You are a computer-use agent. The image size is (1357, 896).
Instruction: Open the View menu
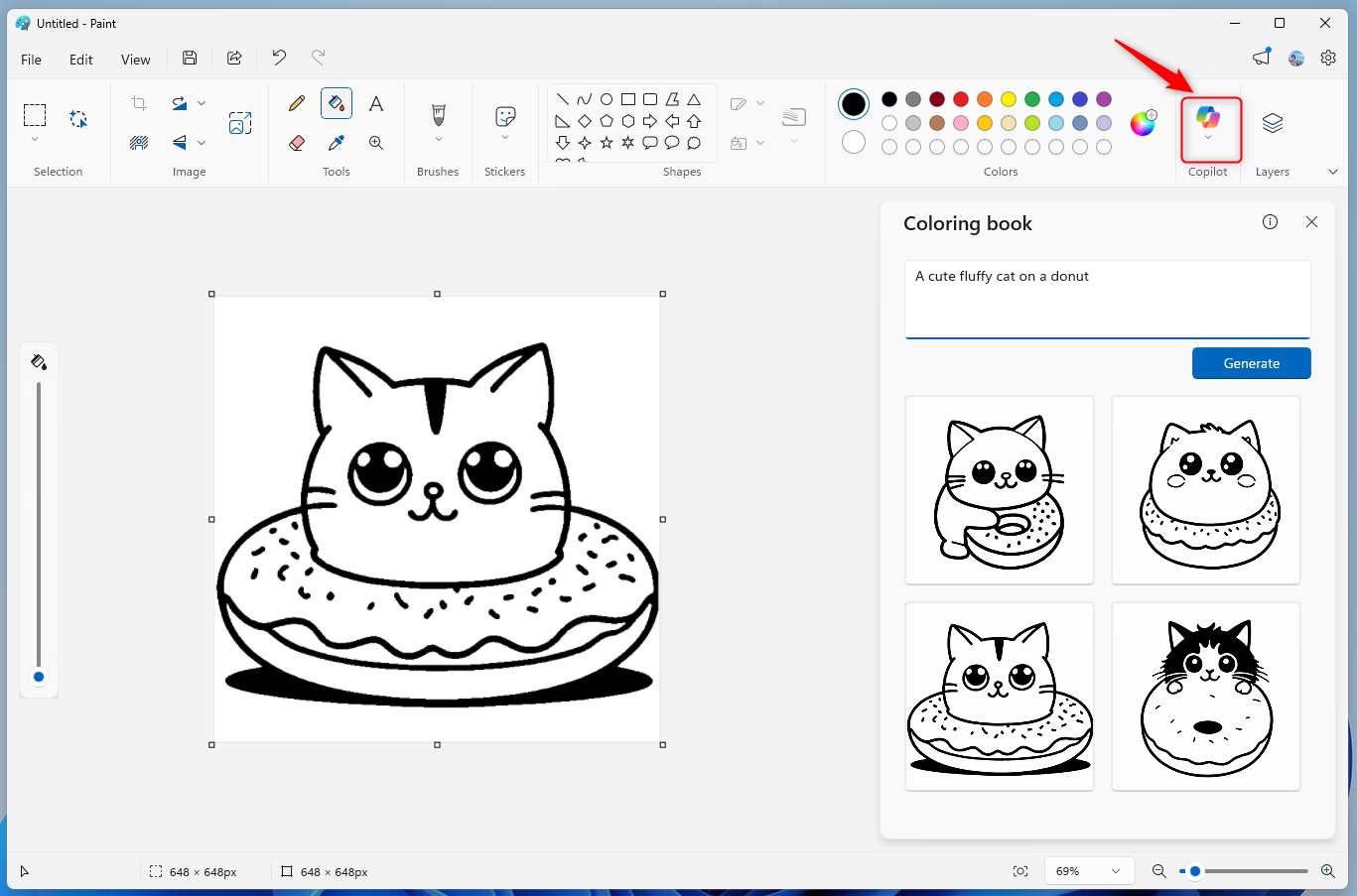coord(135,59)
